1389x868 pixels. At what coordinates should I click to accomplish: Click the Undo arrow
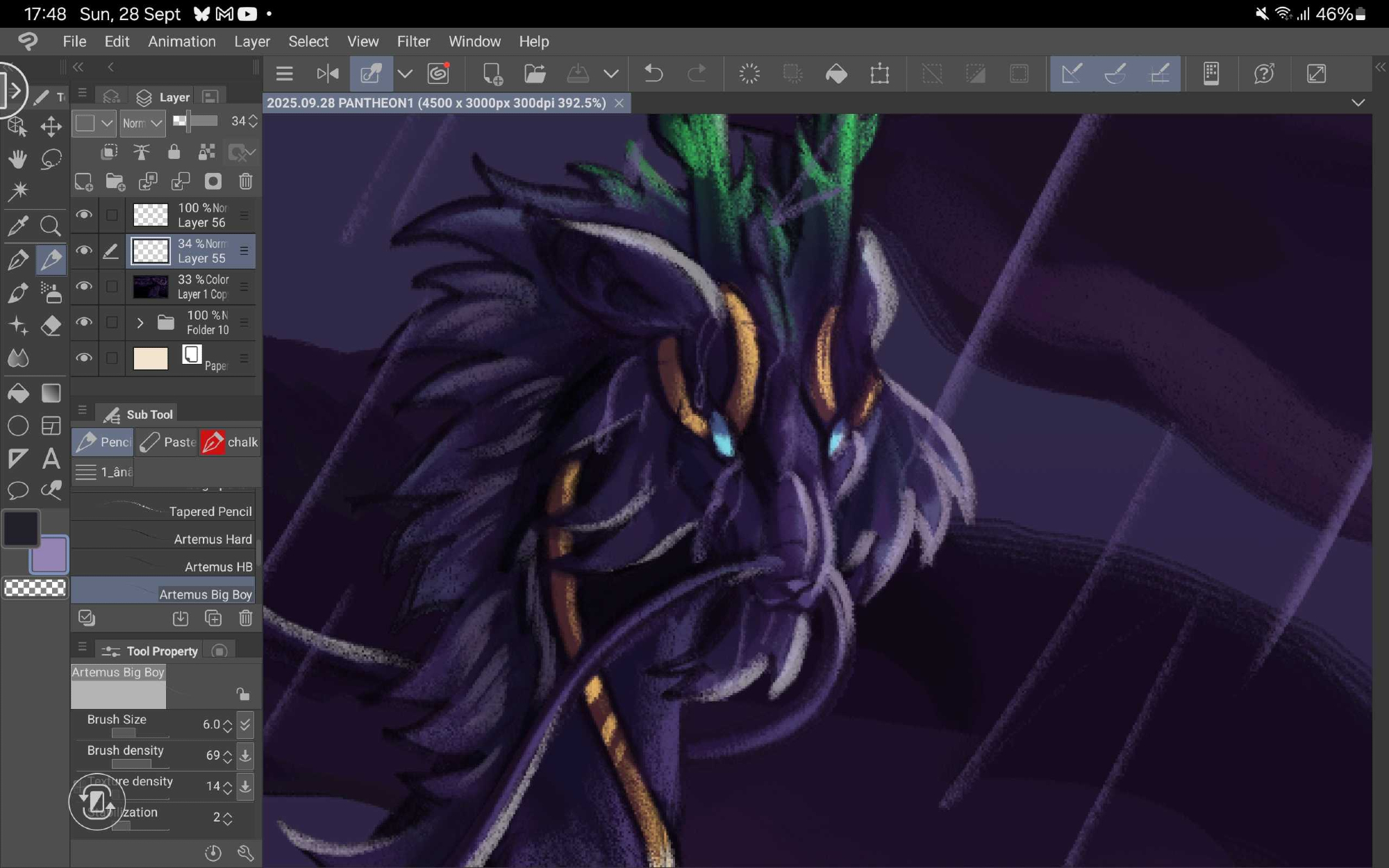(653, 74)
